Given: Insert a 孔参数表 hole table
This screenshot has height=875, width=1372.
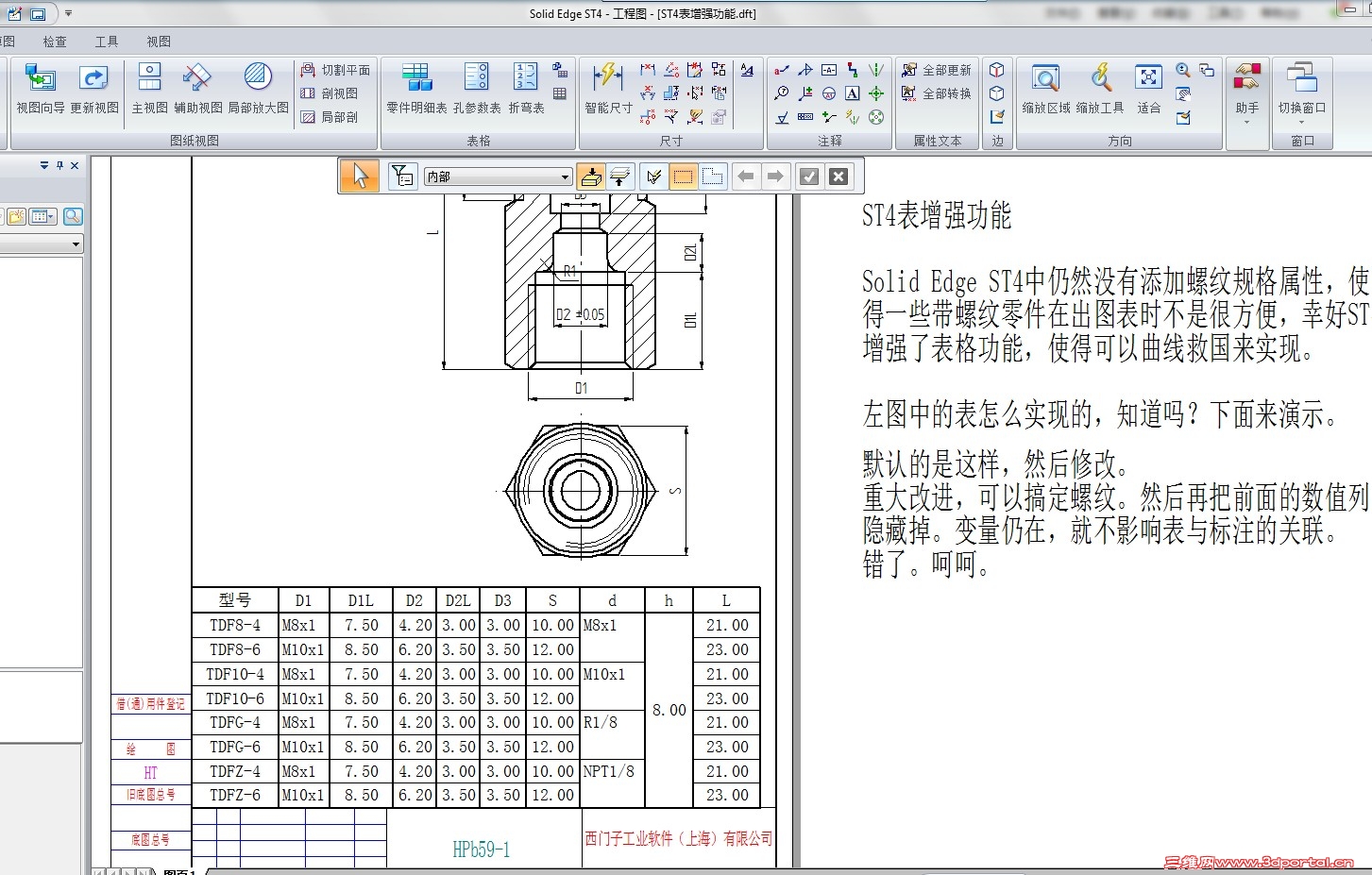Looking at the screenshot, I should point(477,88).
